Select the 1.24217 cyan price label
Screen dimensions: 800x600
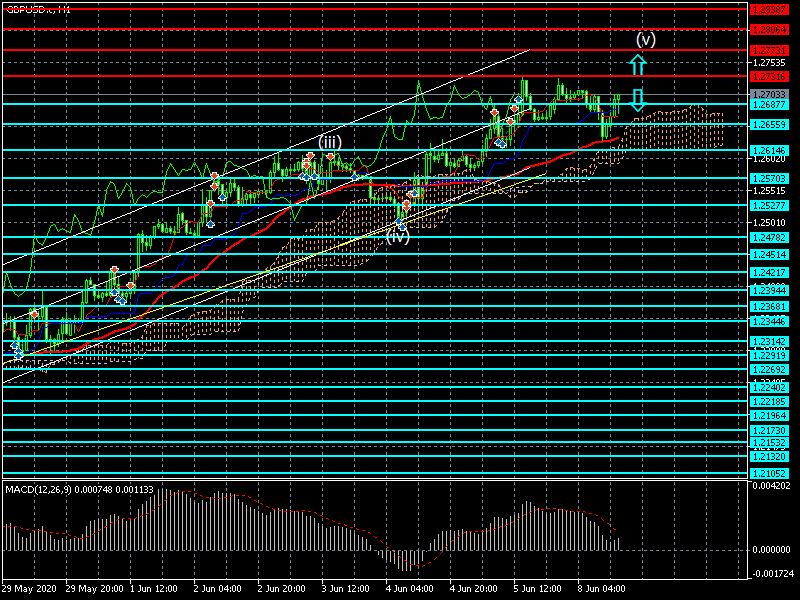pos(769,272)
